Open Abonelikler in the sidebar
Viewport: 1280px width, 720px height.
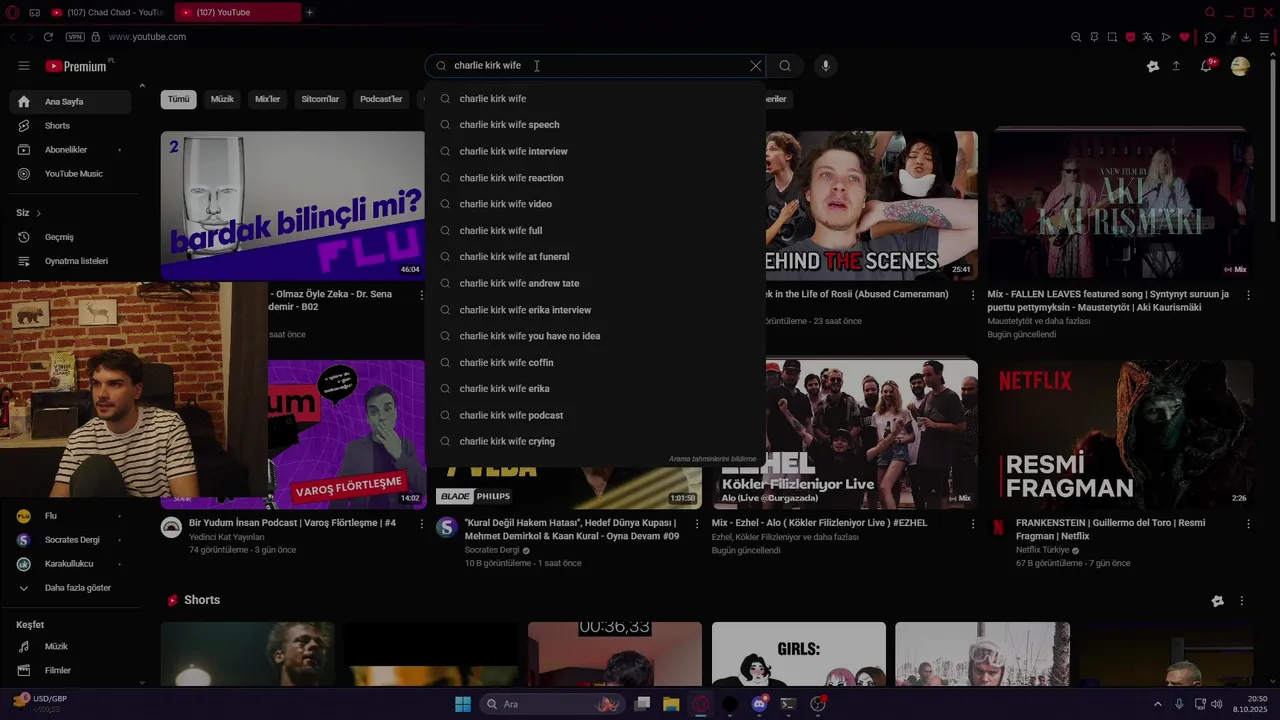coord(70,150)
